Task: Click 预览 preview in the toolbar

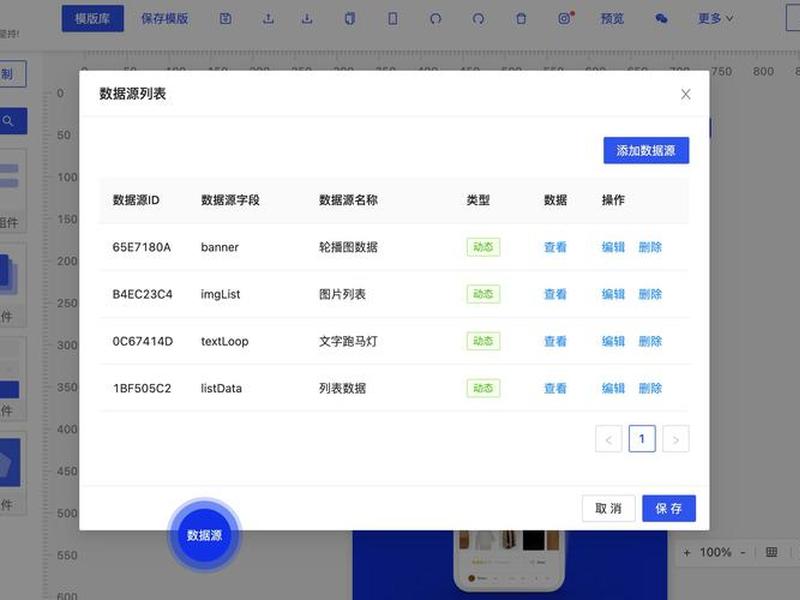Action: [612, 19]
